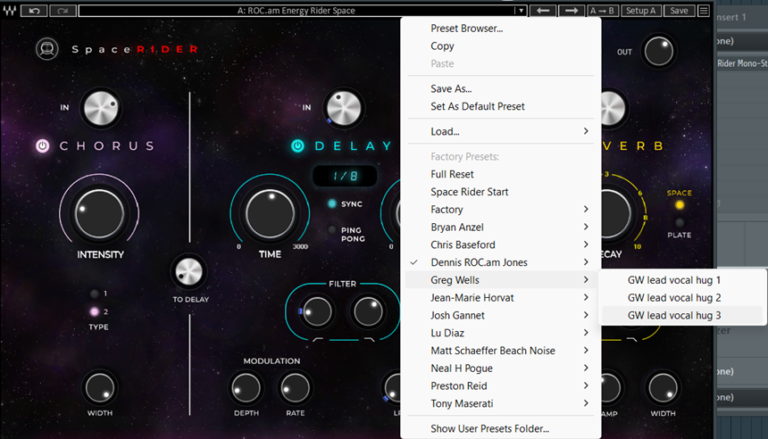The image size is (768, 439).
Task: Select GW lead vocal hug 1
Action: pyautogui.click(x=682, y=280)
